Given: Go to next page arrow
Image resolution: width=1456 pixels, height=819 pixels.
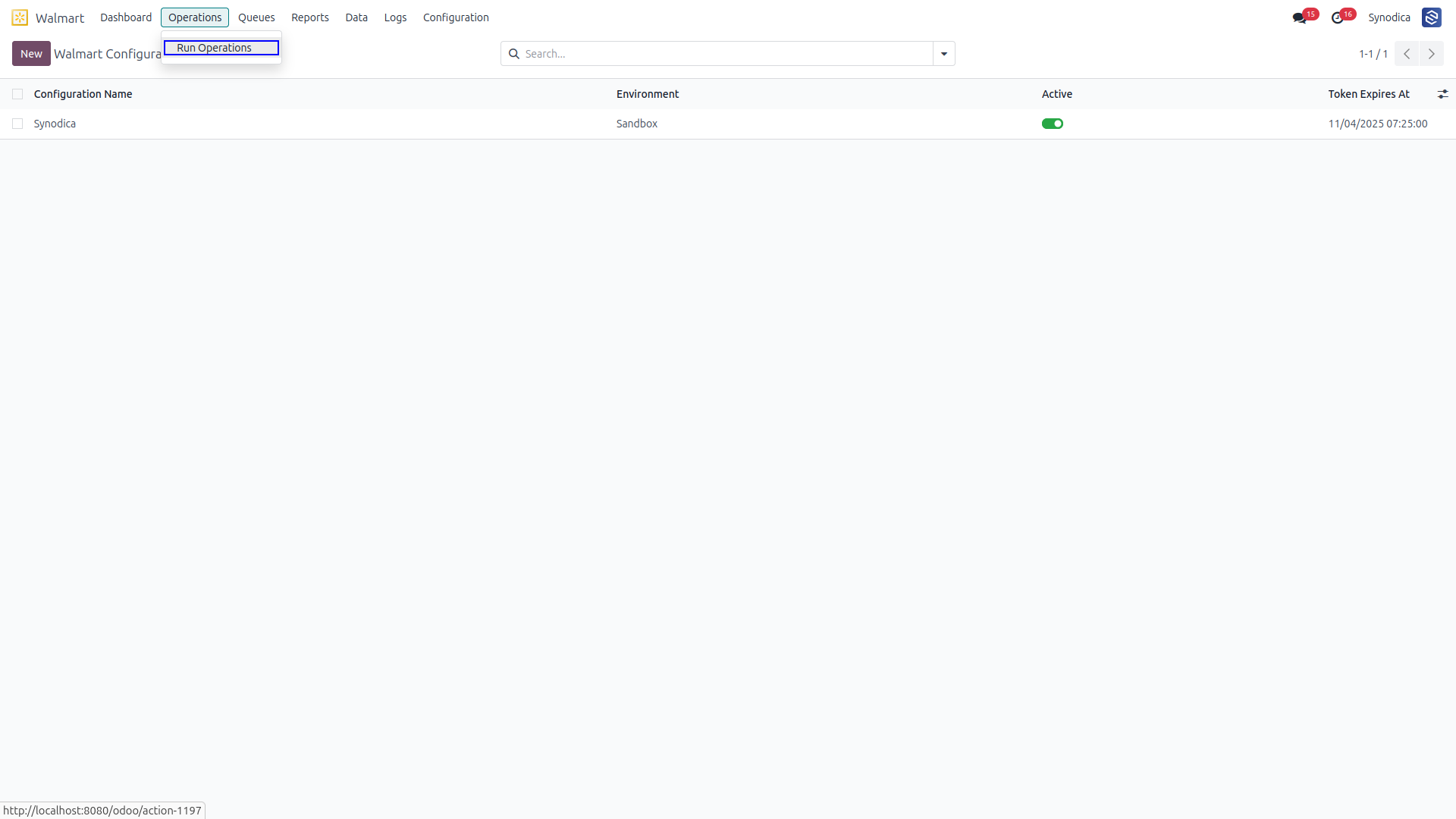Looking at the screenshot, I should 1432,54.
